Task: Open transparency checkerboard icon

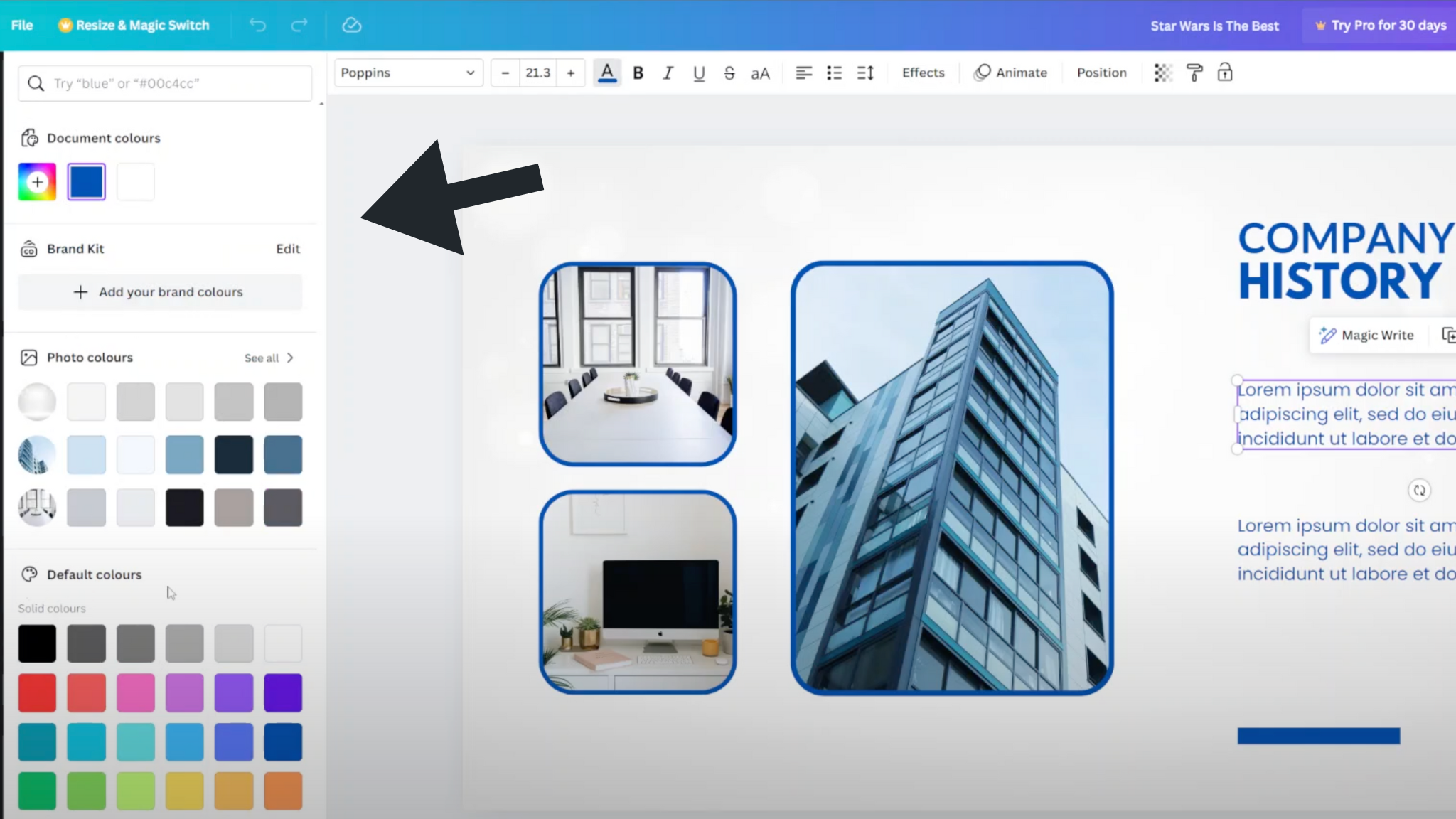Action: pos(1162,73)
